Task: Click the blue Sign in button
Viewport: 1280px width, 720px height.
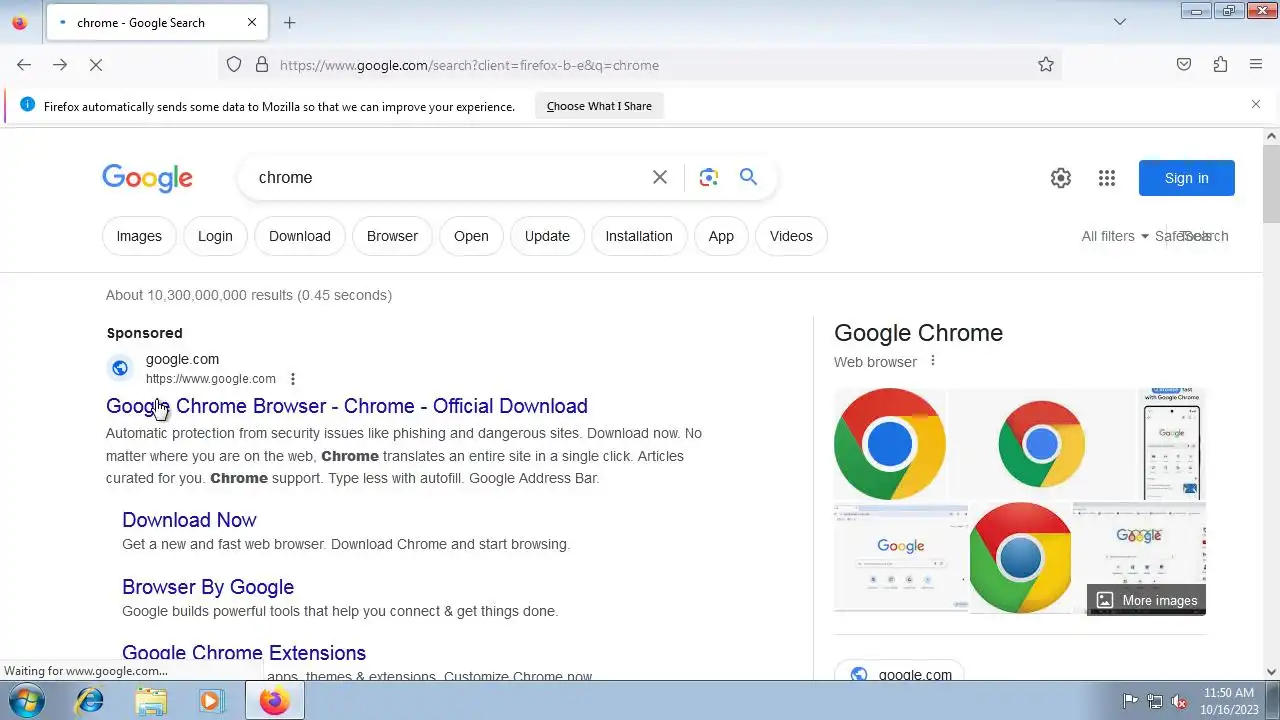Action: pyautogui.click(x=1187, y=178)
